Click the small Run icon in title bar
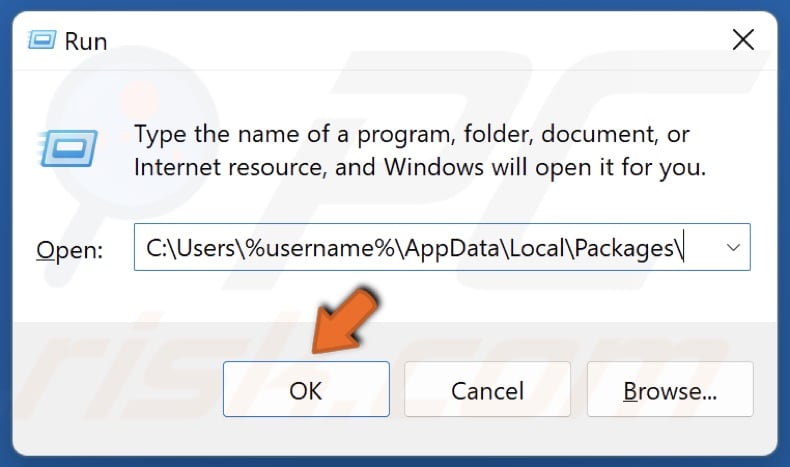Viewport: 790px width, 467px height. [41, 40]
